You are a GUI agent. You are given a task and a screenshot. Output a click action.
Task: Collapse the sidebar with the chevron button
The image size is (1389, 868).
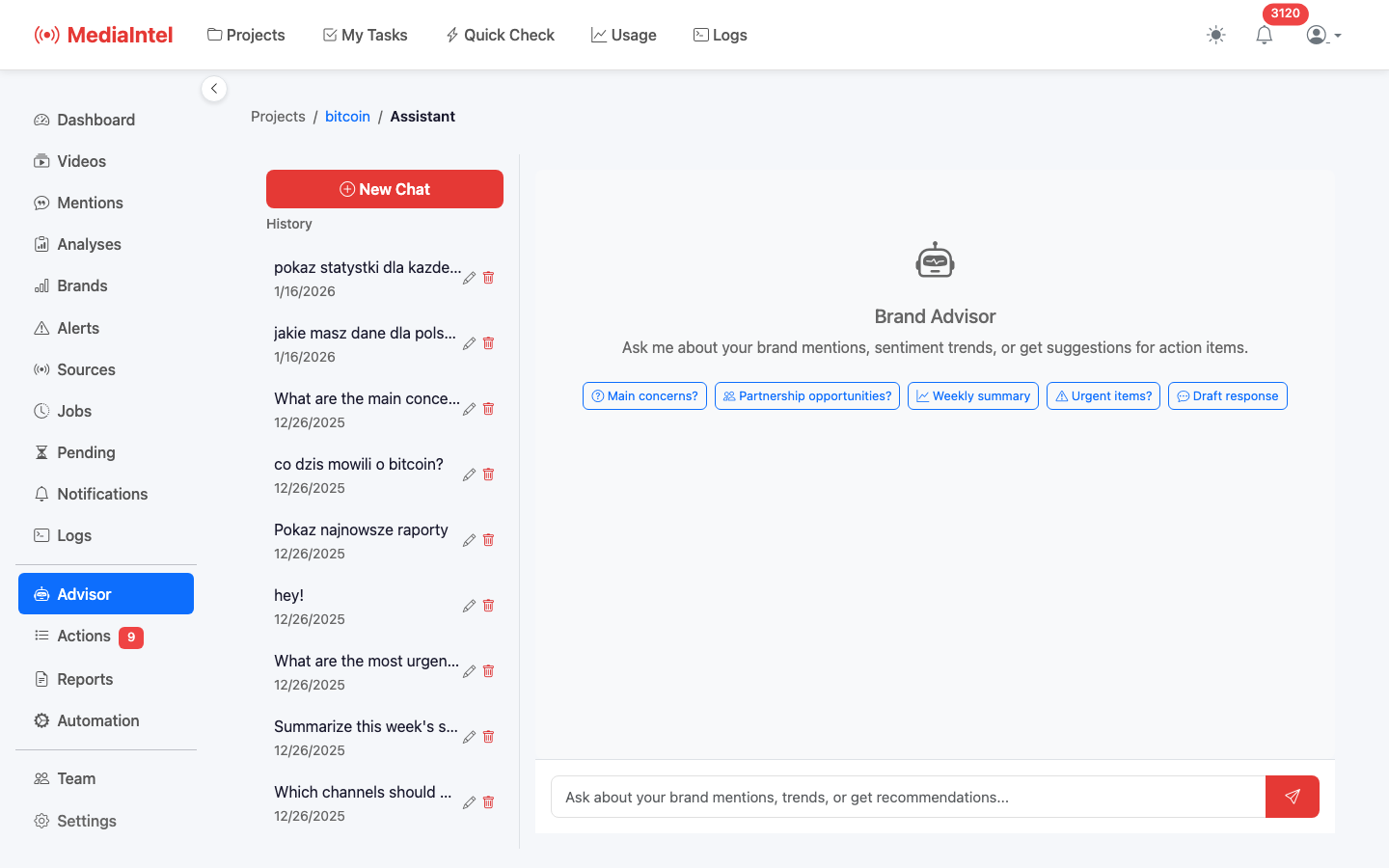pyautogui.click(x=214, y=88)
